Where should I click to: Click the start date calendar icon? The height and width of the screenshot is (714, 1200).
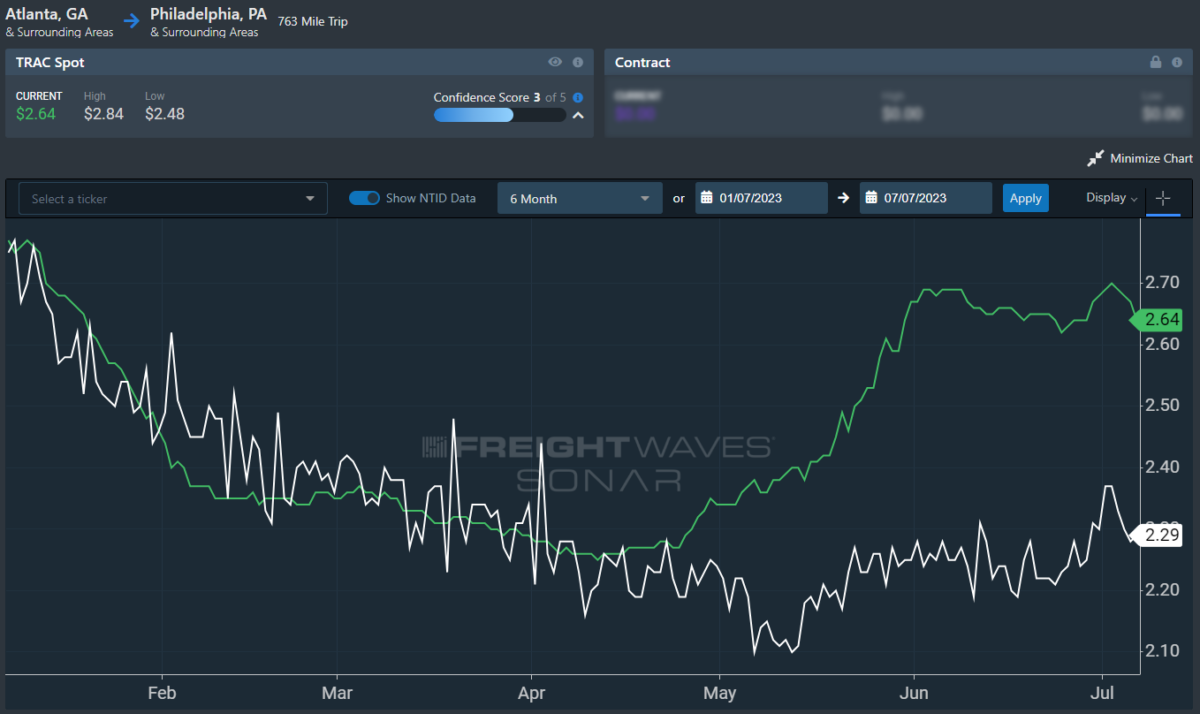(x=706, y=198)
